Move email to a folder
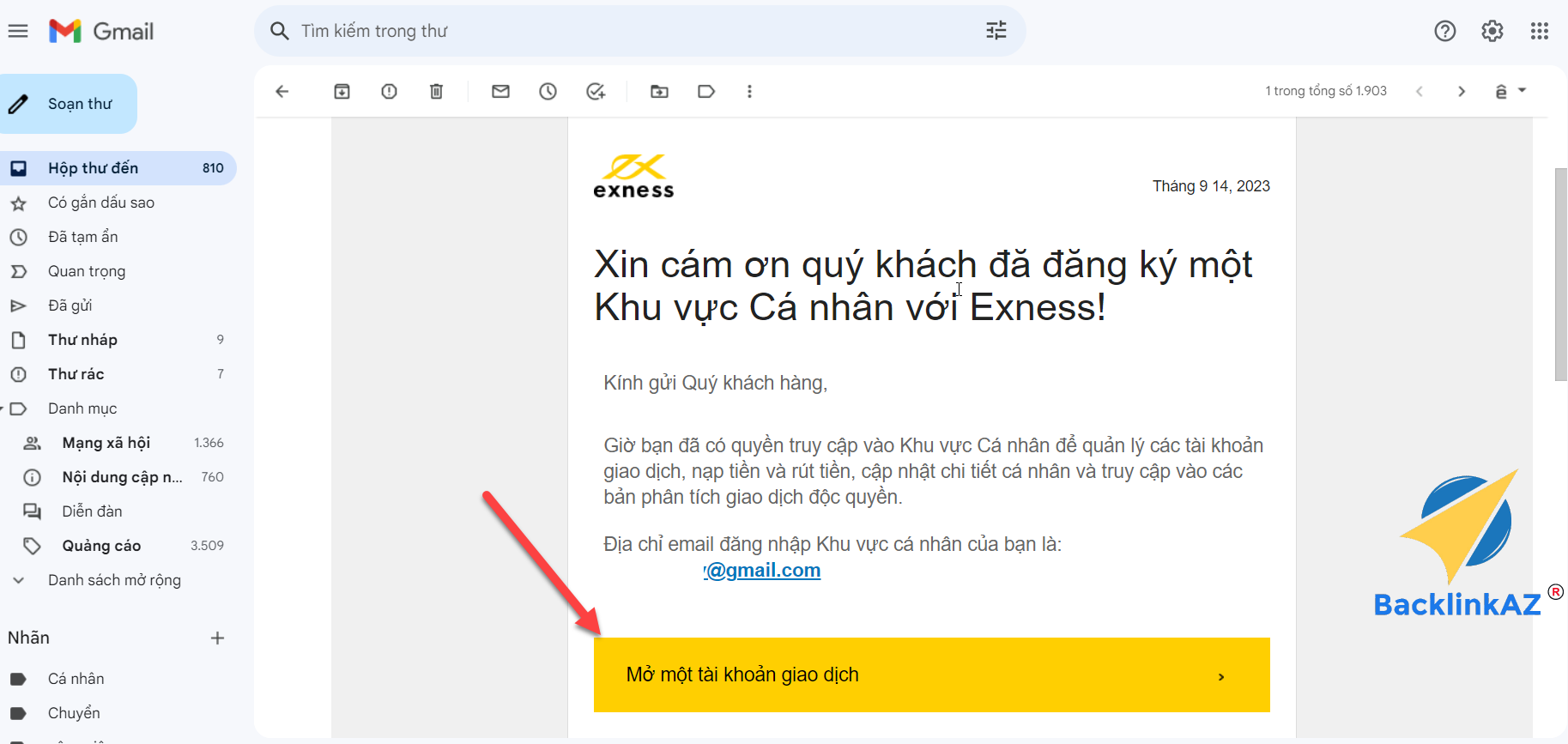The width and height of the screenshot is (1568, 744). pos(659,91)
